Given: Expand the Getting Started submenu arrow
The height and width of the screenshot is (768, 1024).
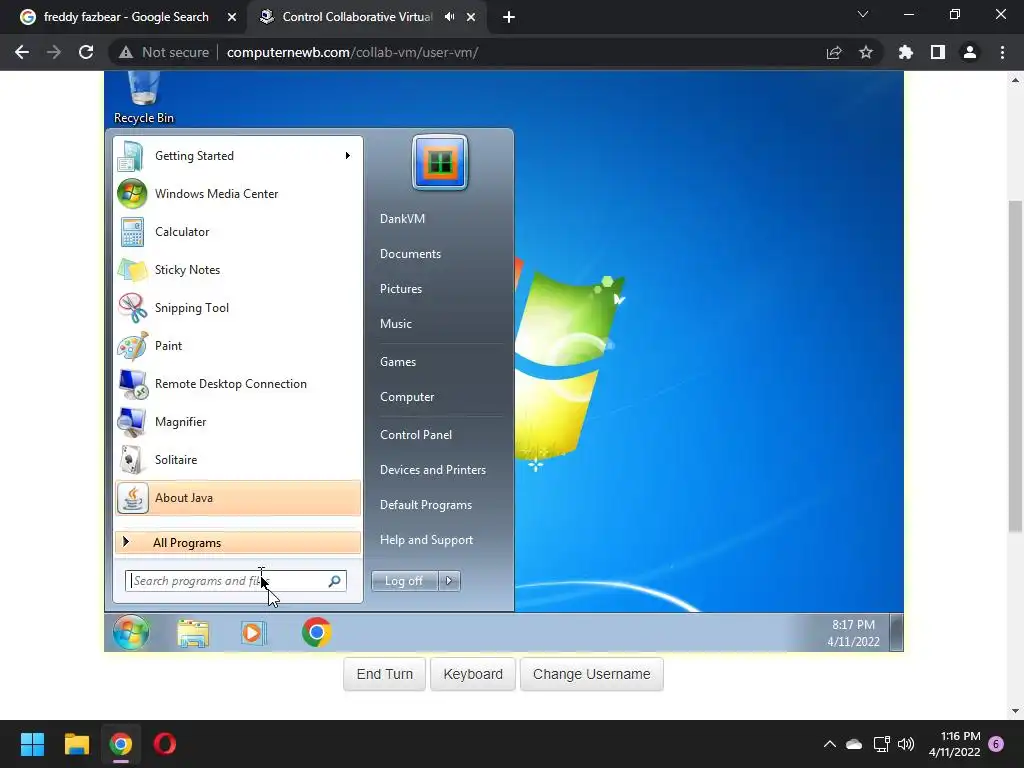Looking at the screenshot, I should (x=347, y=155).
